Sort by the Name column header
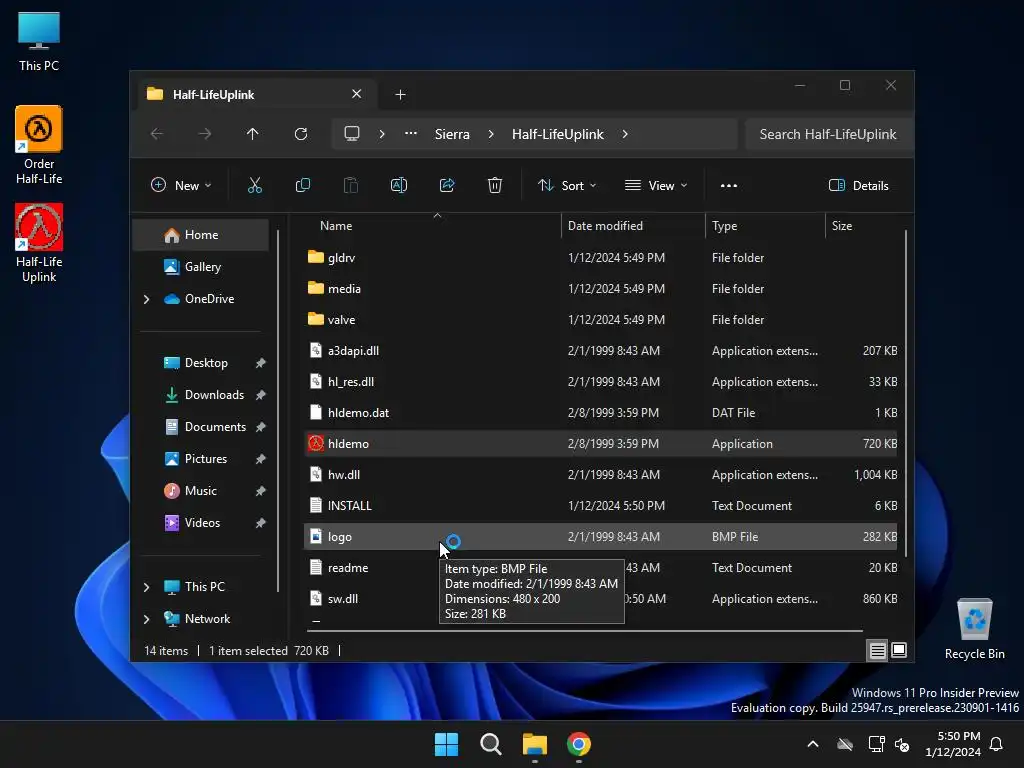1024x768 pixels. (433, 226)
